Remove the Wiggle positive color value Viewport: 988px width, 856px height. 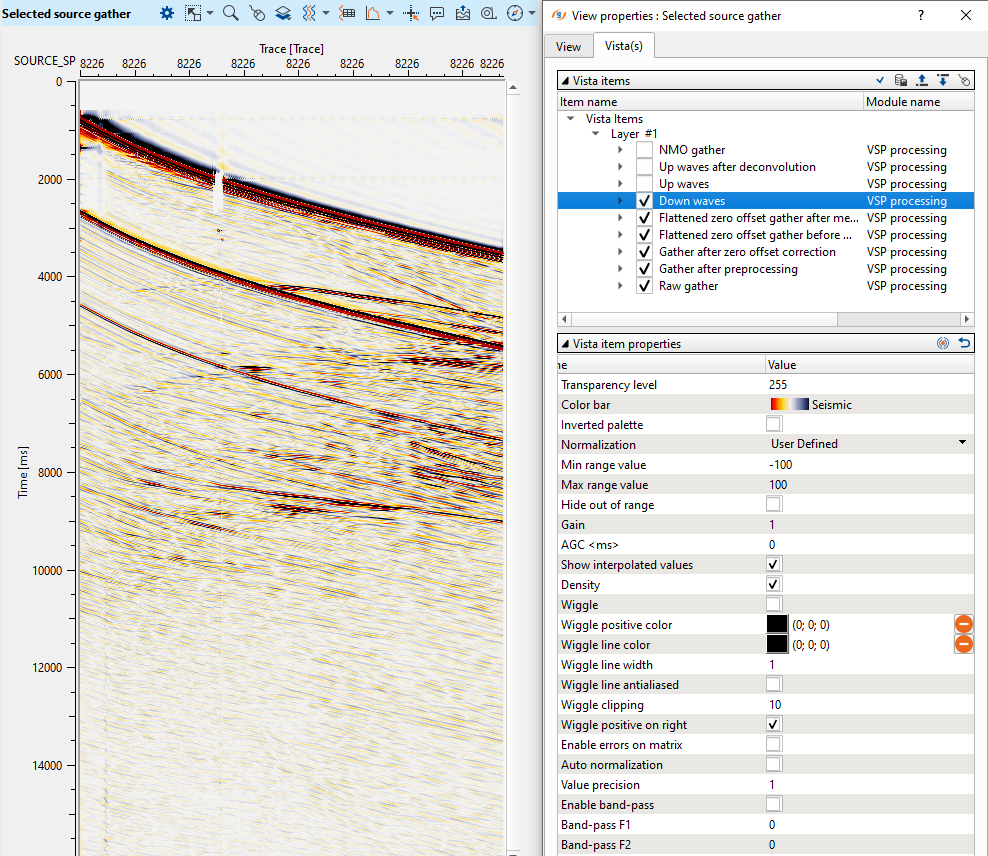[x=963, y=624]
